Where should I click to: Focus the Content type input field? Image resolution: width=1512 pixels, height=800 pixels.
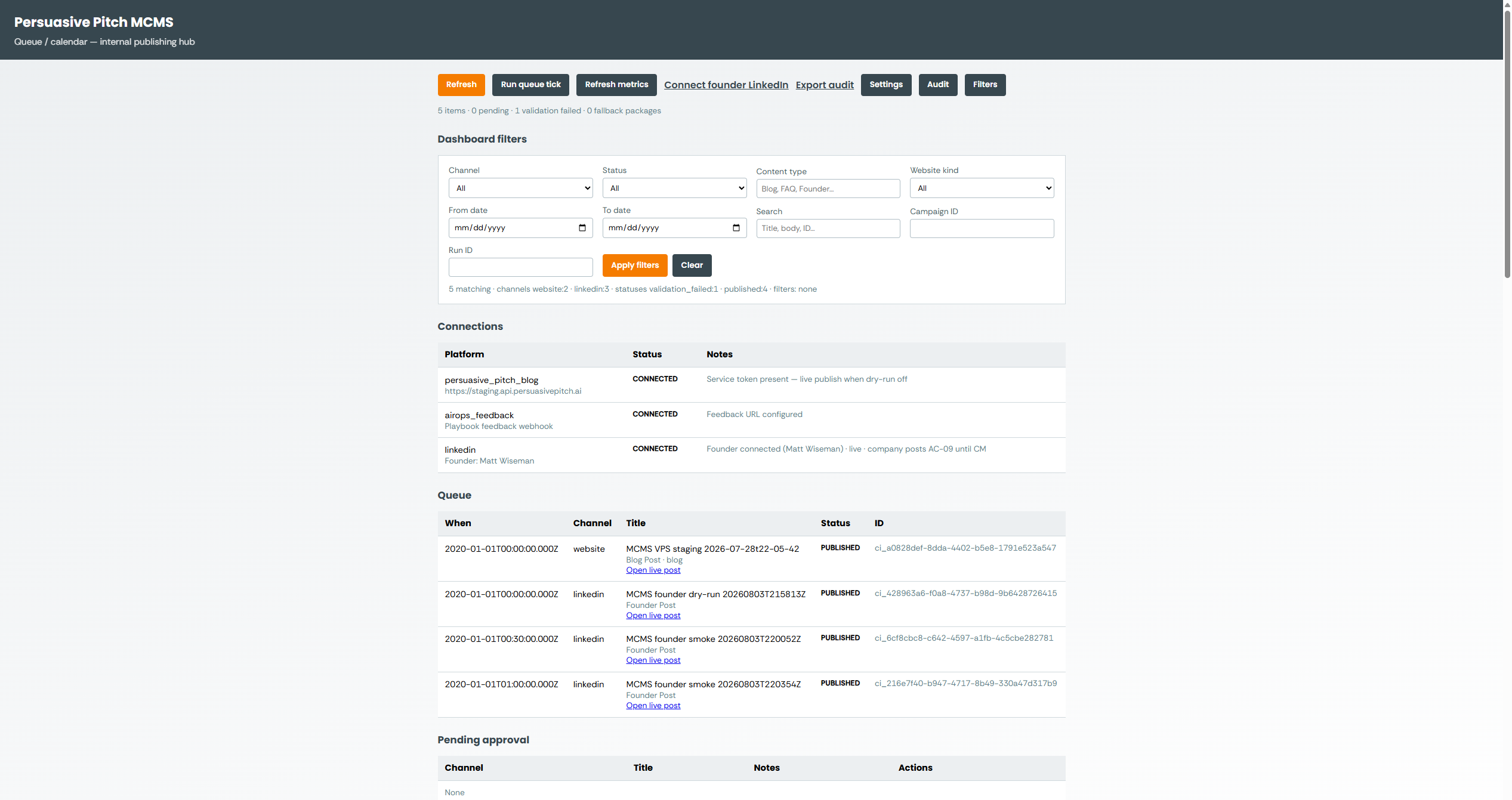tap(828, 189)
